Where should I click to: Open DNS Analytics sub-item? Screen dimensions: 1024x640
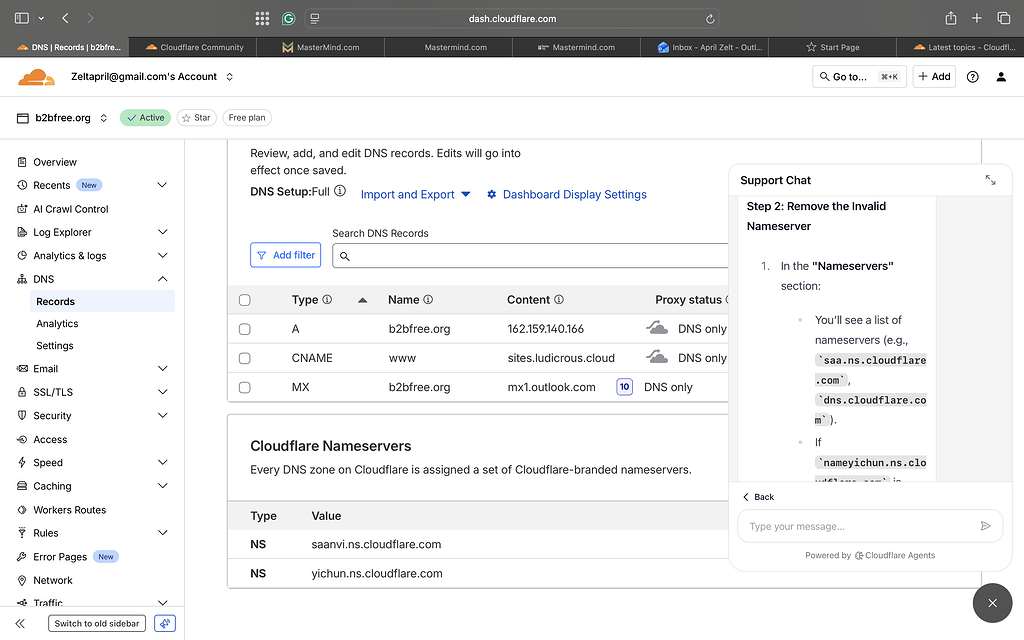[57, 324]
